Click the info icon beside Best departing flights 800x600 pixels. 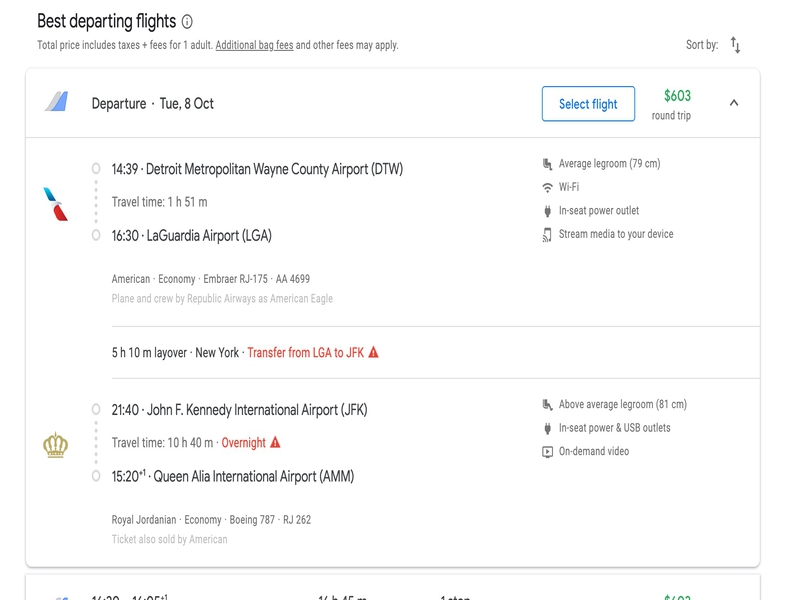pyautogui.click(x=187, y=22)
